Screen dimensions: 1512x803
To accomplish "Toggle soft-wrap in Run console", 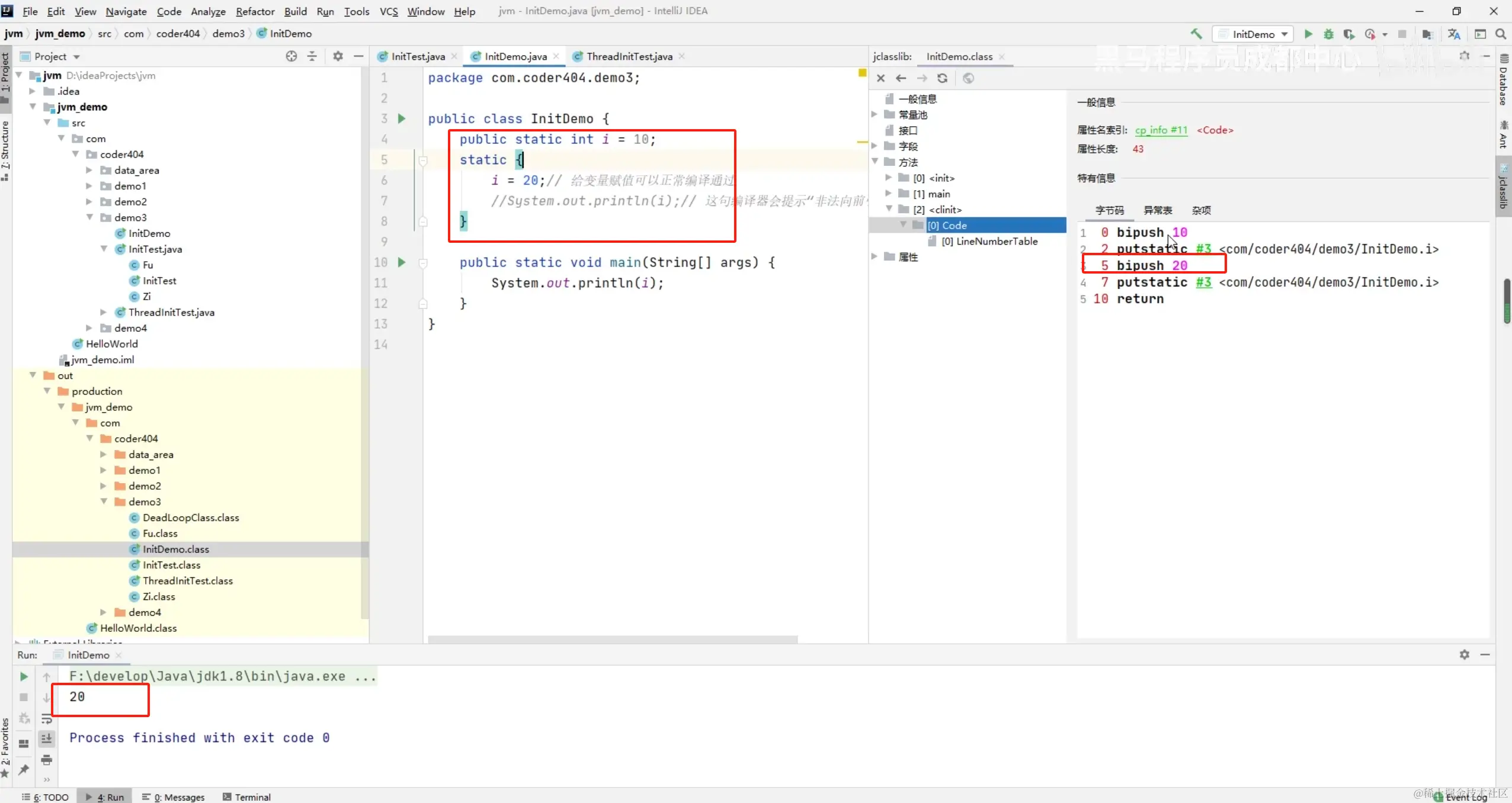I will [46, 718].
